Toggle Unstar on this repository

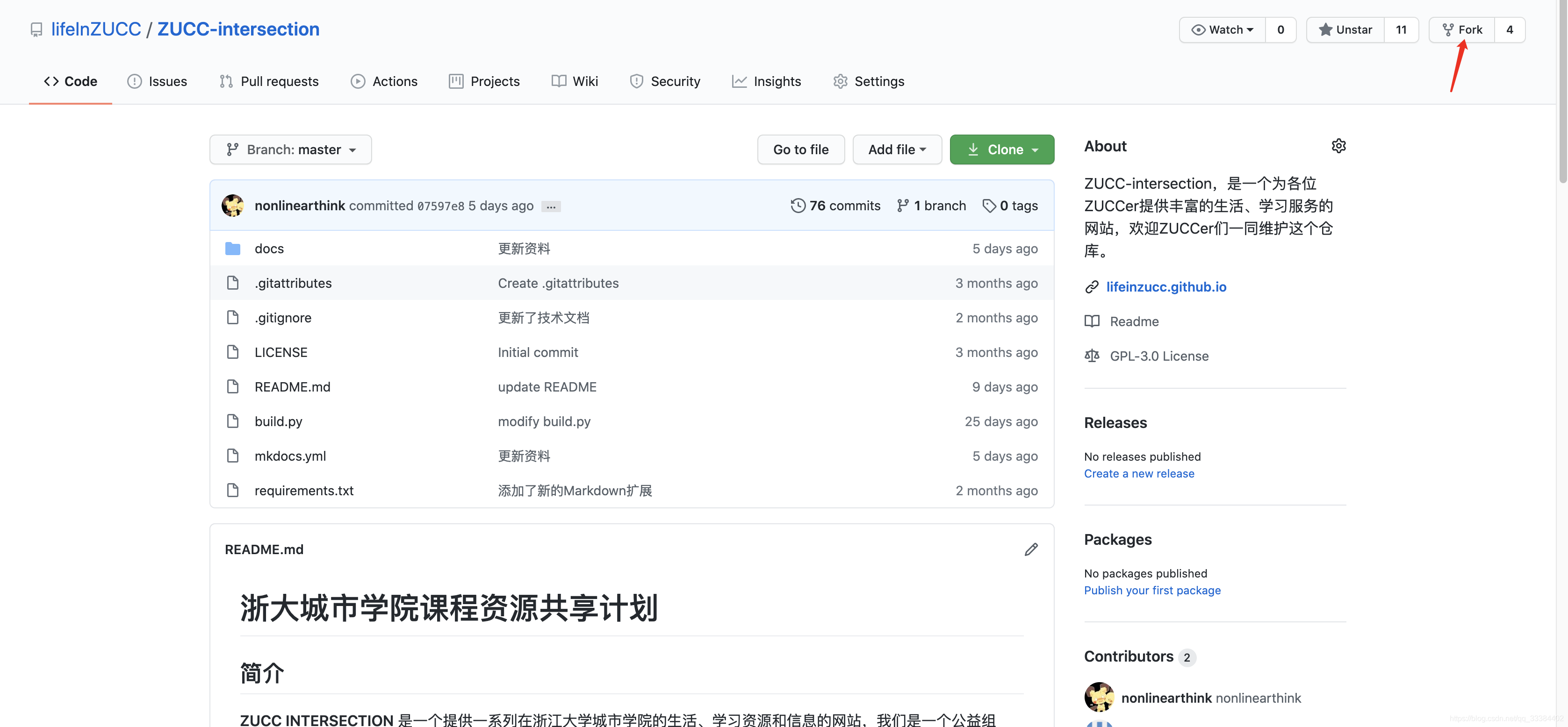1345,30
